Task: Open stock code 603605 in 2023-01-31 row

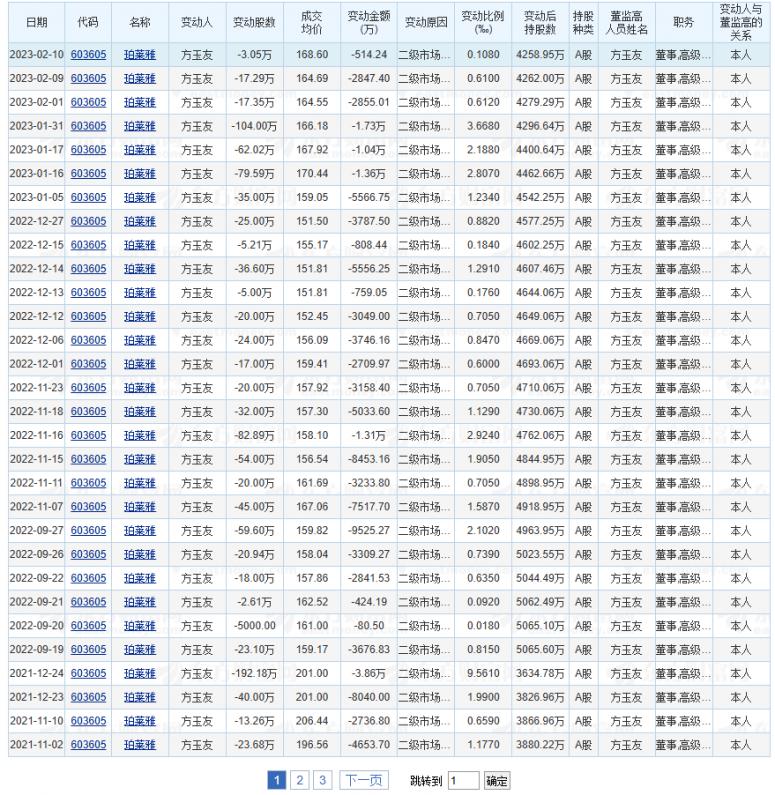Action: (x=88, y=126)
